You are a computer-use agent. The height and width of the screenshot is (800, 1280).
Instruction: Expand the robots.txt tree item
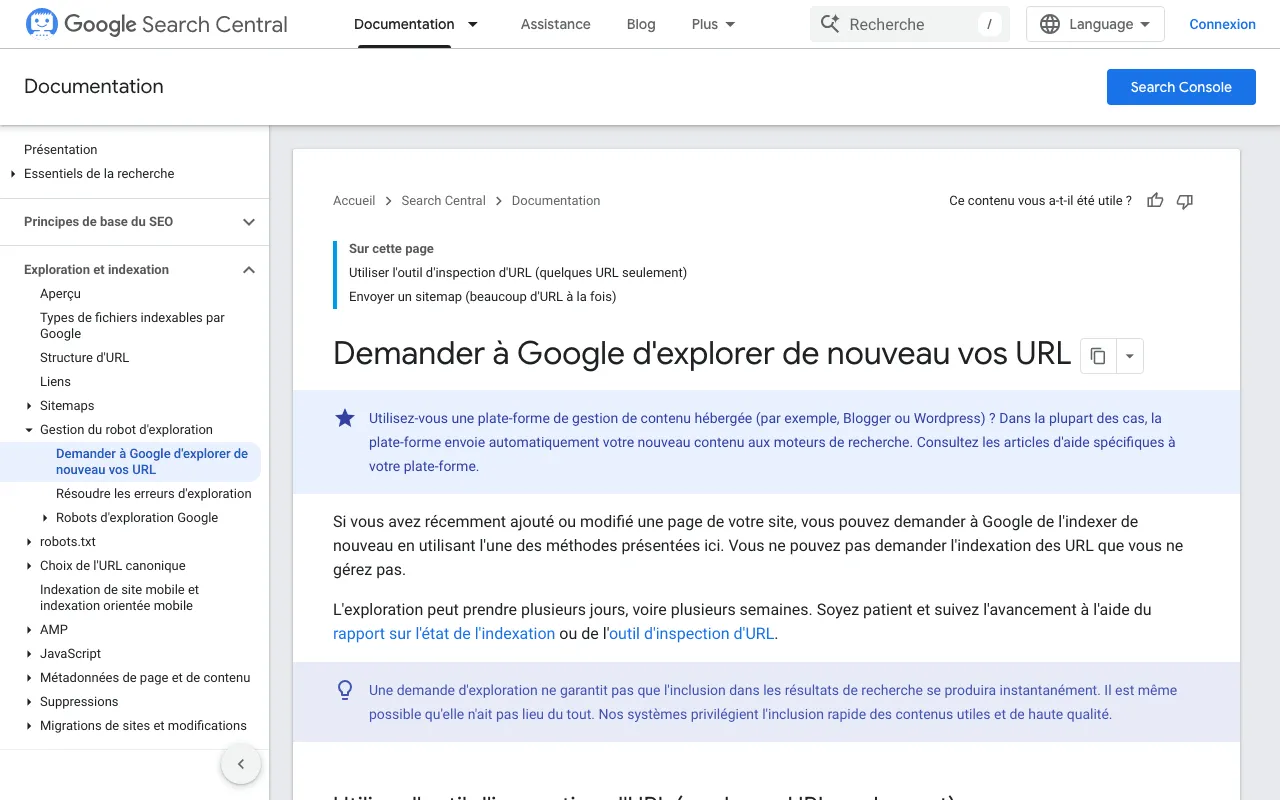[29, 542]
